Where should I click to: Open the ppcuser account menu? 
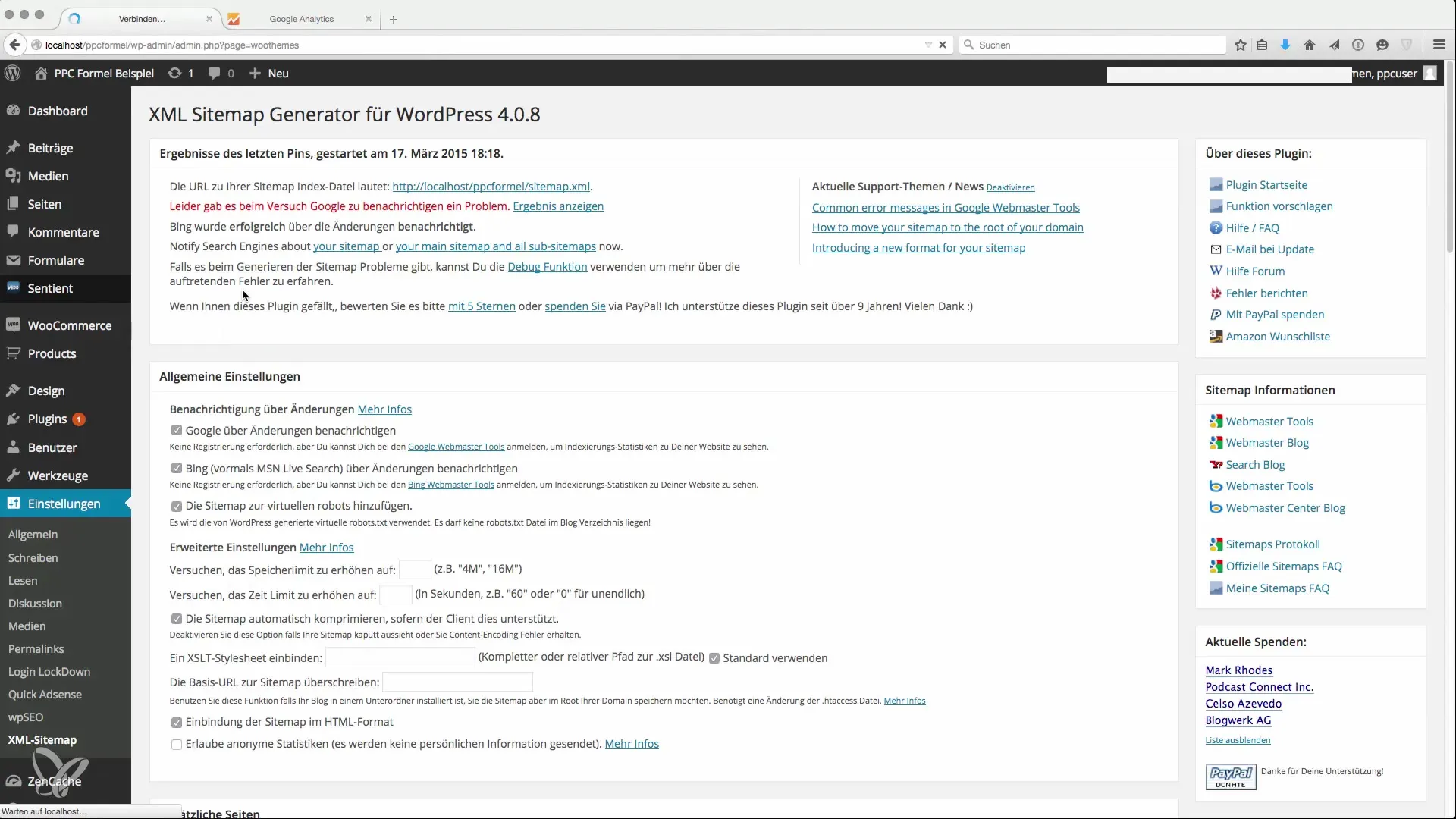(x=1395, y=73)
